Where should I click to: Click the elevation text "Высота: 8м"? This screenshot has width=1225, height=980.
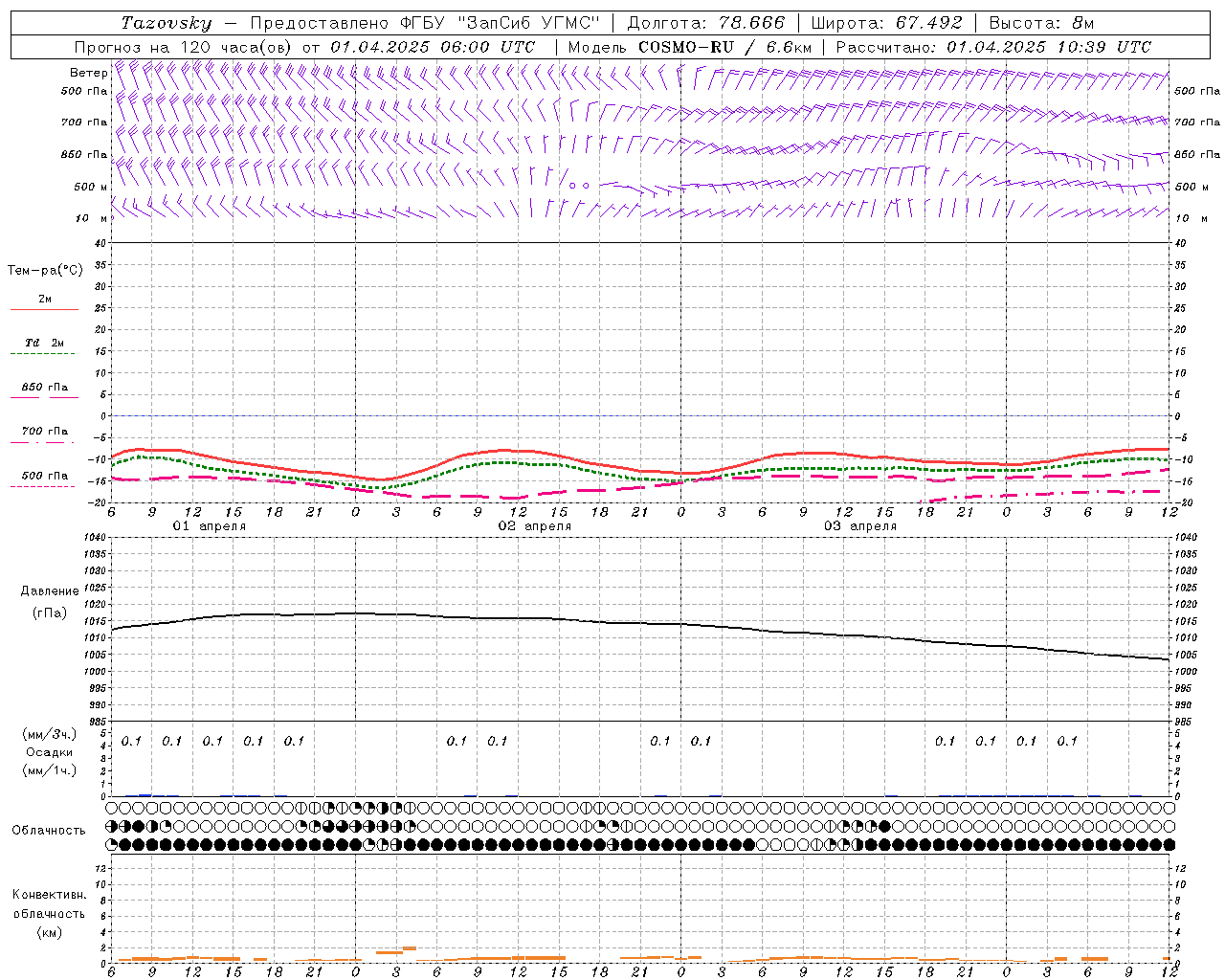click(x=1041, y=23)
